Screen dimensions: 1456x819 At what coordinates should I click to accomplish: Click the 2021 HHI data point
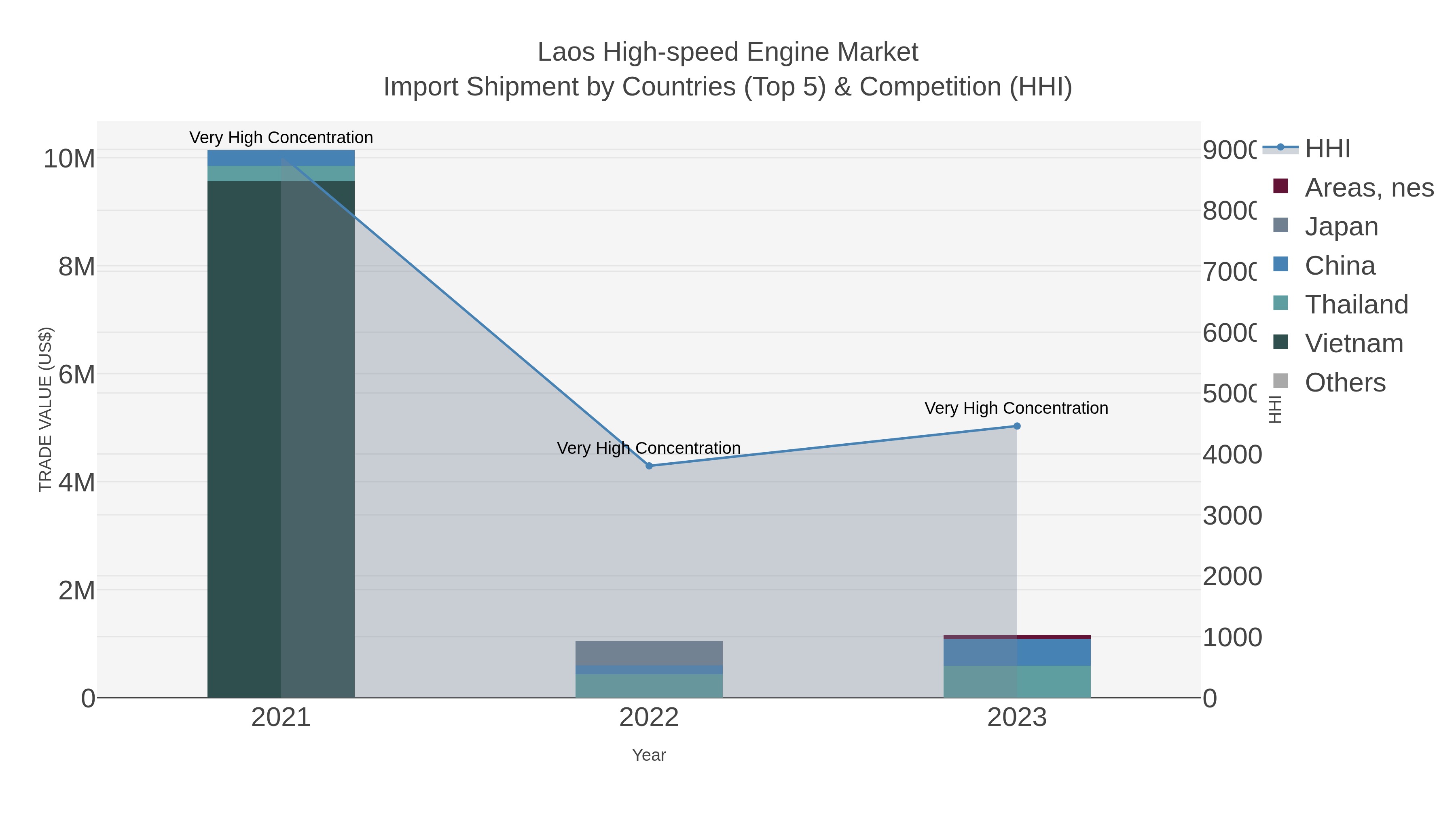coord(281,158)
